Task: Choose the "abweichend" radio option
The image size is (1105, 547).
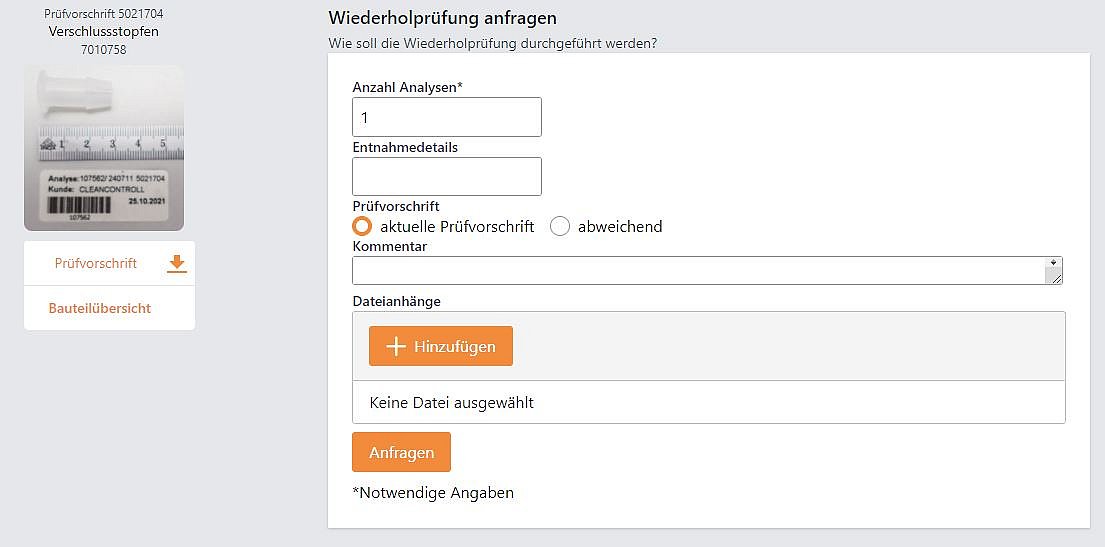Action: tap(560, 226)
